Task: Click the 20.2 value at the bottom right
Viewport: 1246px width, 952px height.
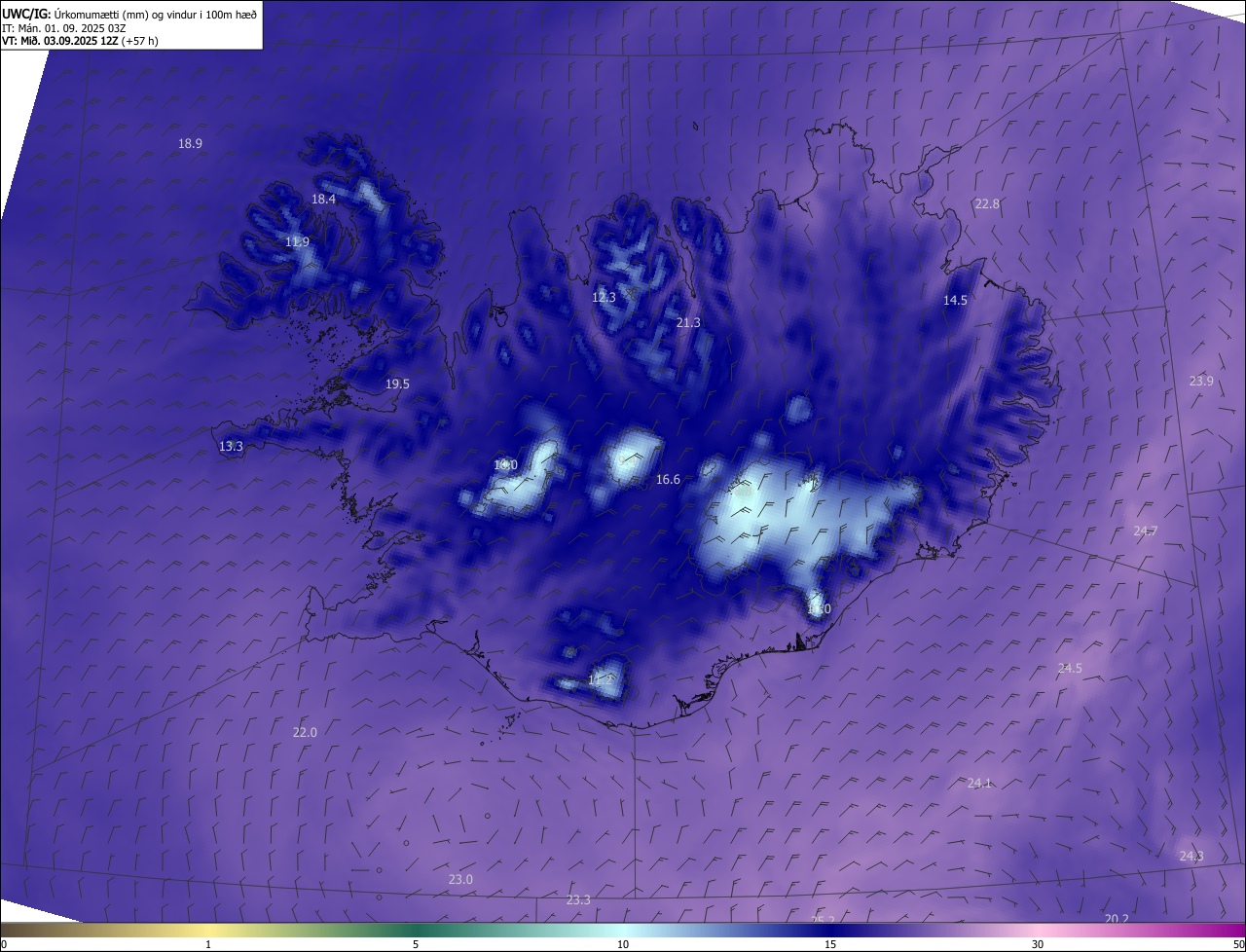Action: (1117, 919)
